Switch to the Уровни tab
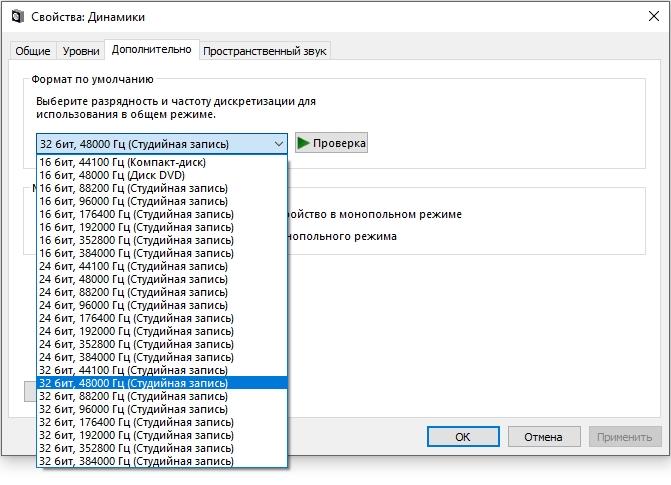This screenshot has width=671, height=485. click(81, 51)
